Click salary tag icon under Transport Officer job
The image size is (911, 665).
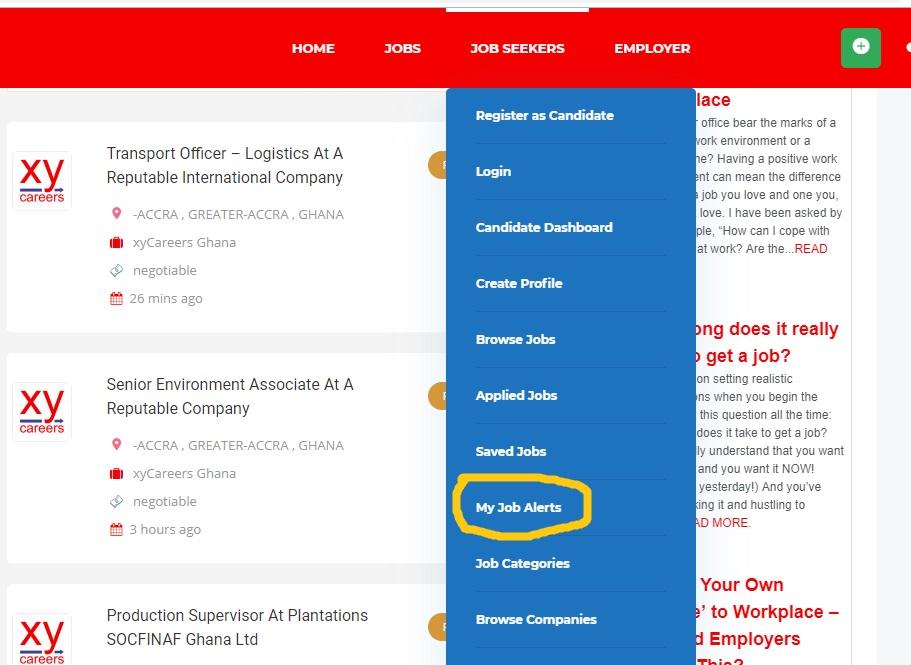pos(116,270)
